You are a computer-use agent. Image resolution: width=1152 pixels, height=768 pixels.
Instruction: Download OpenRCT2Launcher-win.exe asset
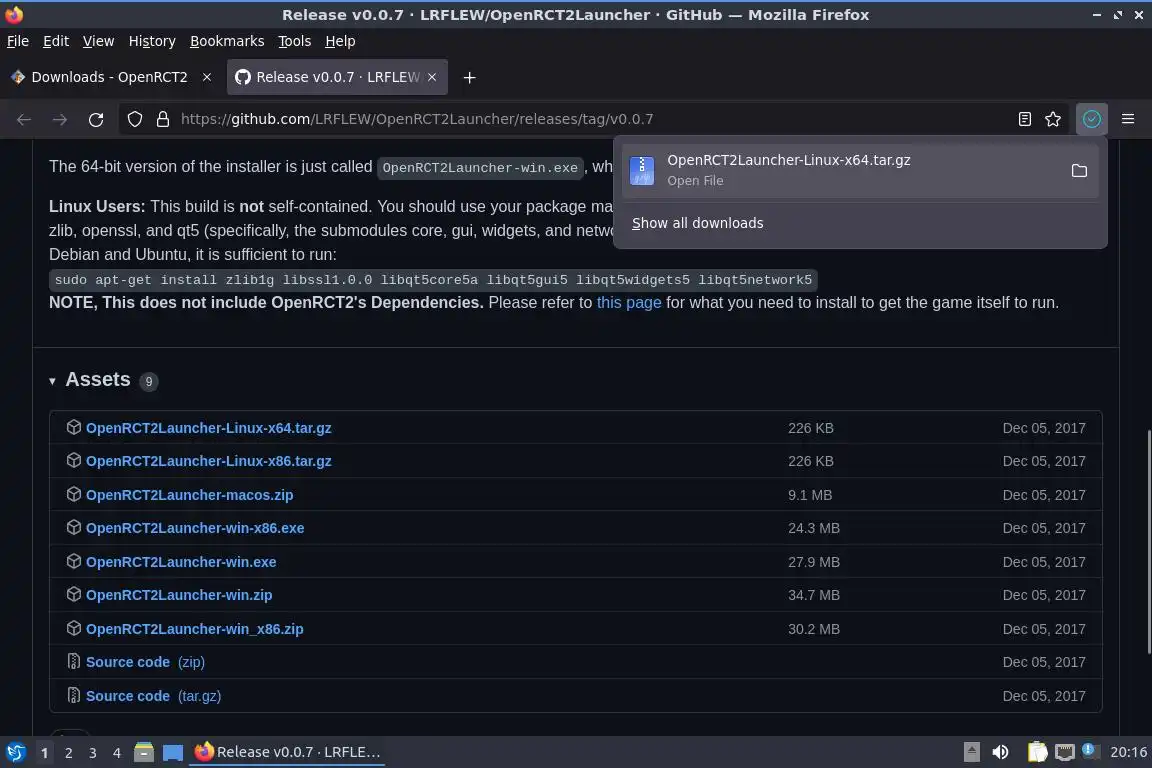(x=181, y=561)
